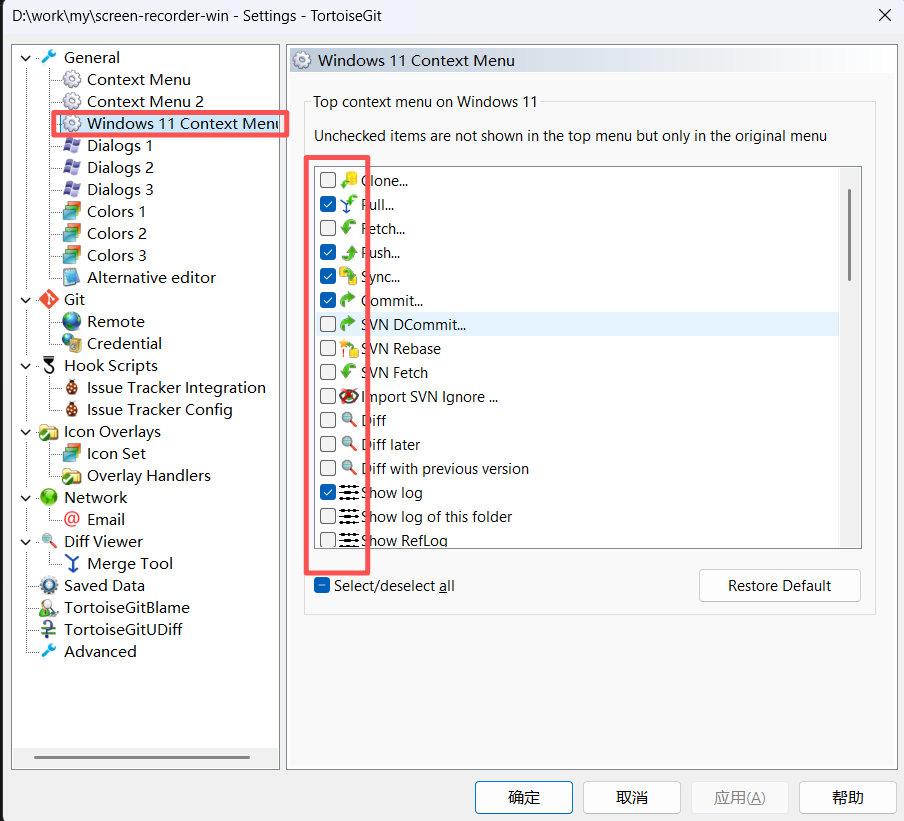The image size is (904, 821).
Task: Go to Dialogs 3 settings
Action: (120, 190)
